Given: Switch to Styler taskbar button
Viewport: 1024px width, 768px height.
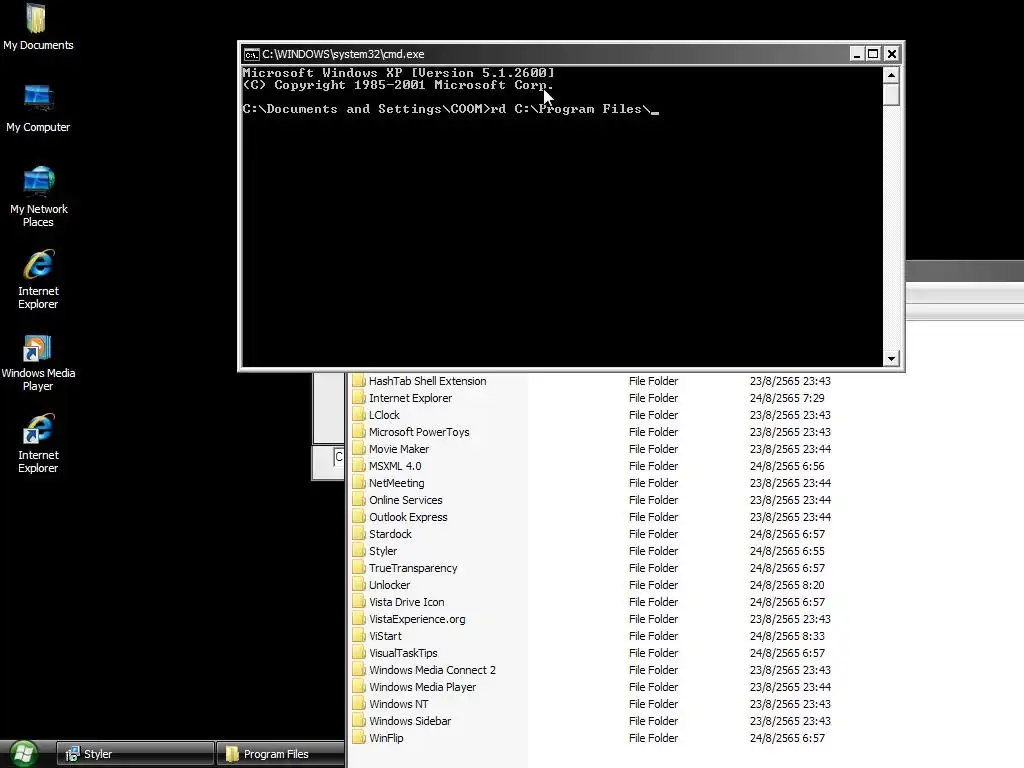Looking at the screenshot, I should 135,754.
